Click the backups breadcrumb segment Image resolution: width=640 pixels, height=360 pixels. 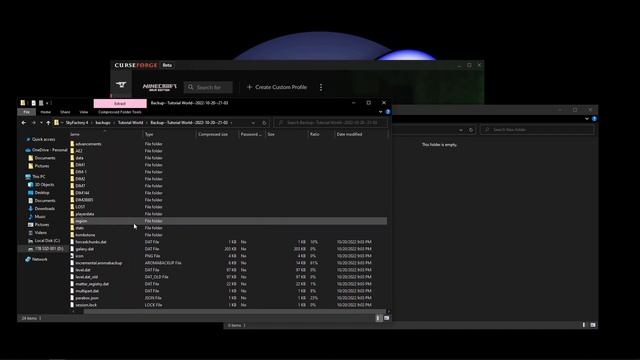(x=103, y=122)
